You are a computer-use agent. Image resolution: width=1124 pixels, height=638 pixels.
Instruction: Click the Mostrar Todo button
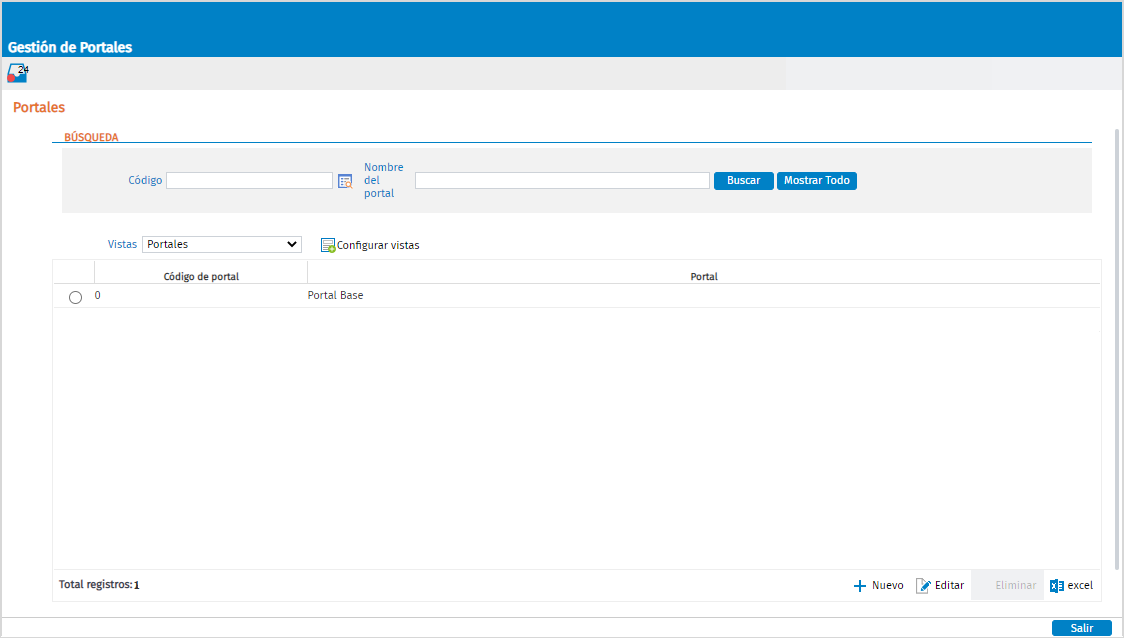(x=816, y=181)
